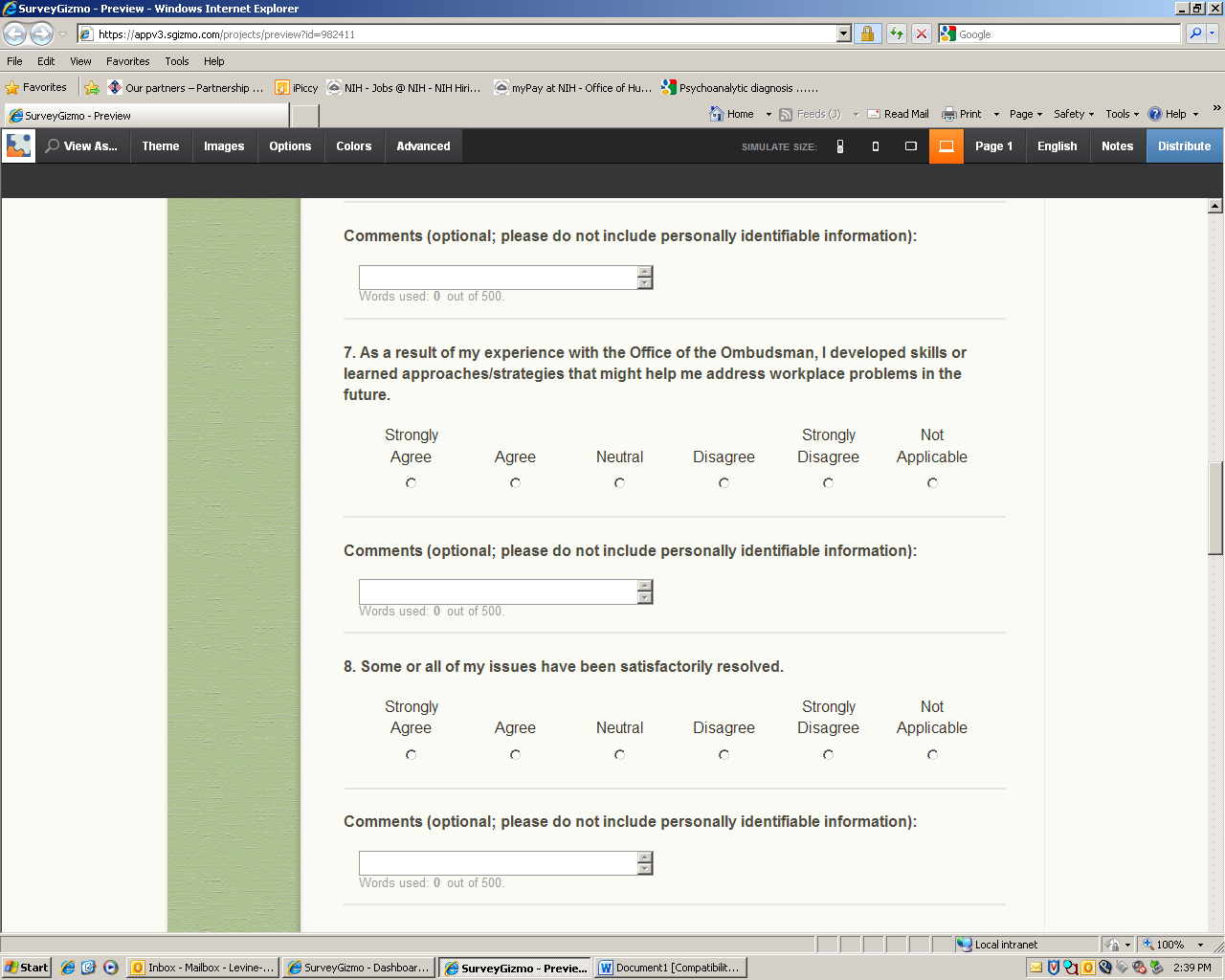Expand the search provider dropdown arrow
Viewport: 1225px width, 980px height.
click(x=1213, y=33)
